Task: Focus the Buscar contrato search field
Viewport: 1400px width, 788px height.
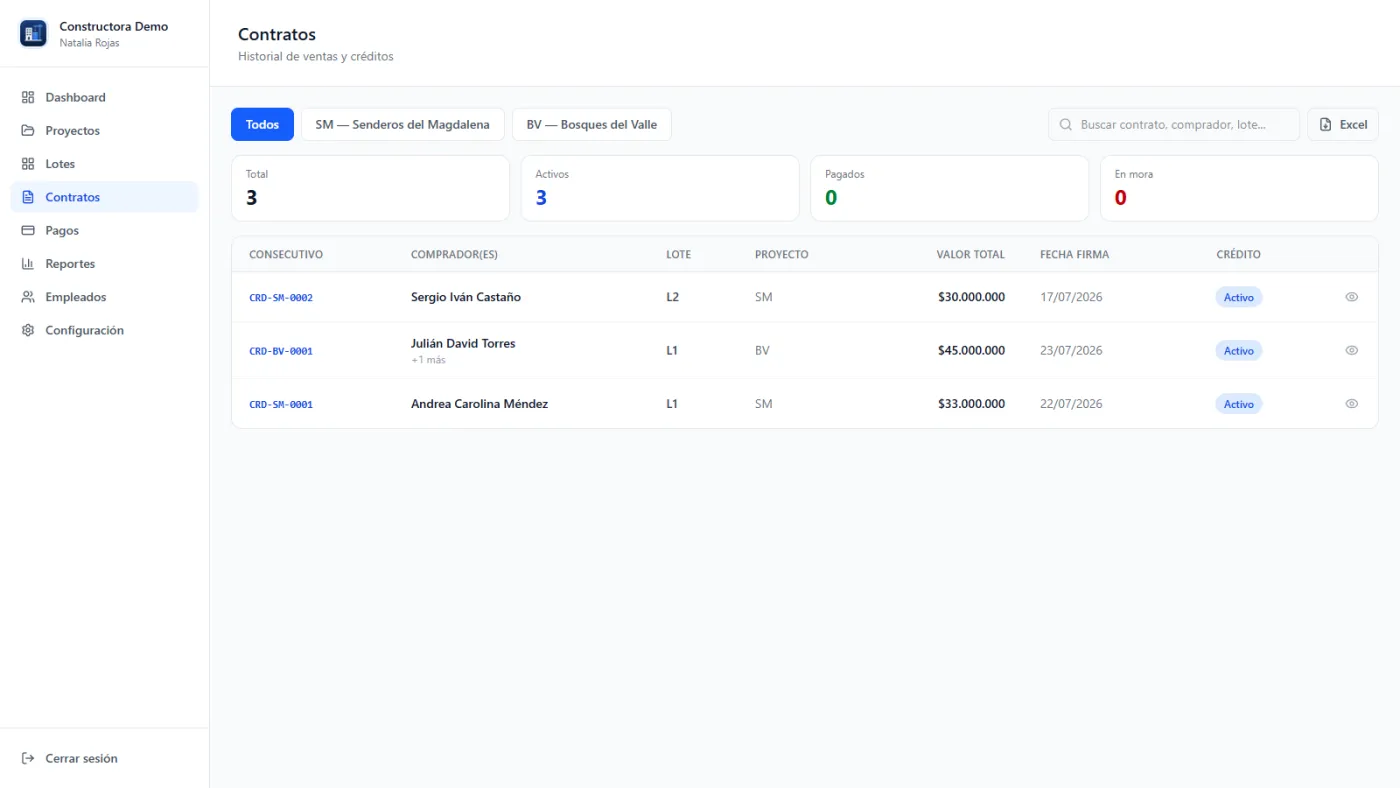Action: point(1174,125)
